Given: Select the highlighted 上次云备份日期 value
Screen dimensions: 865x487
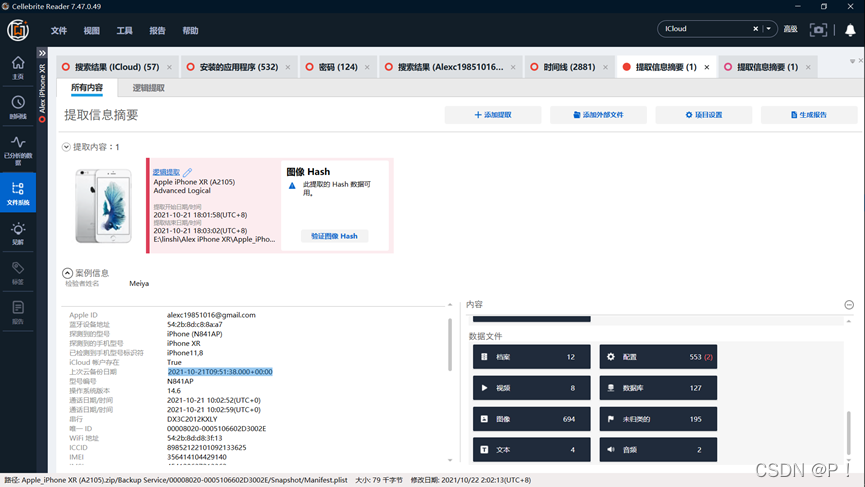Looking at the screenshot, I should (x=220, y=372).
